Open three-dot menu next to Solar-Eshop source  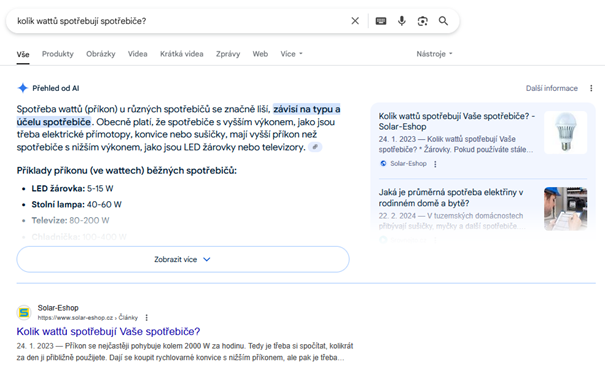tap(435, 164)
